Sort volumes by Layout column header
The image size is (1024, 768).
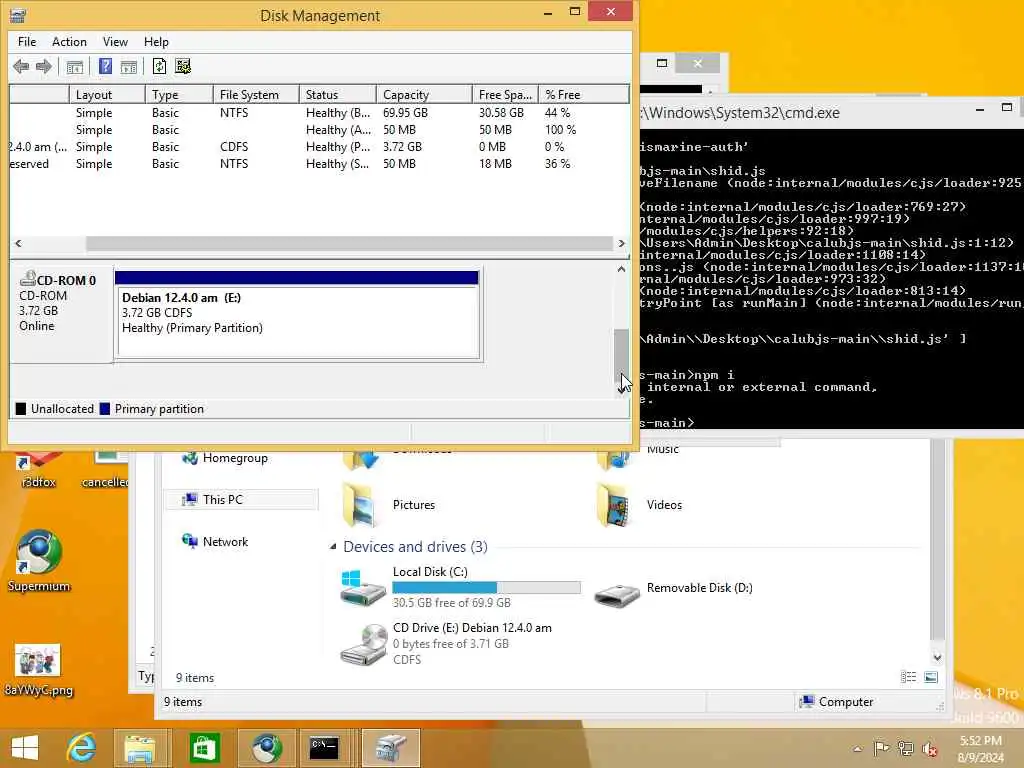107,95
